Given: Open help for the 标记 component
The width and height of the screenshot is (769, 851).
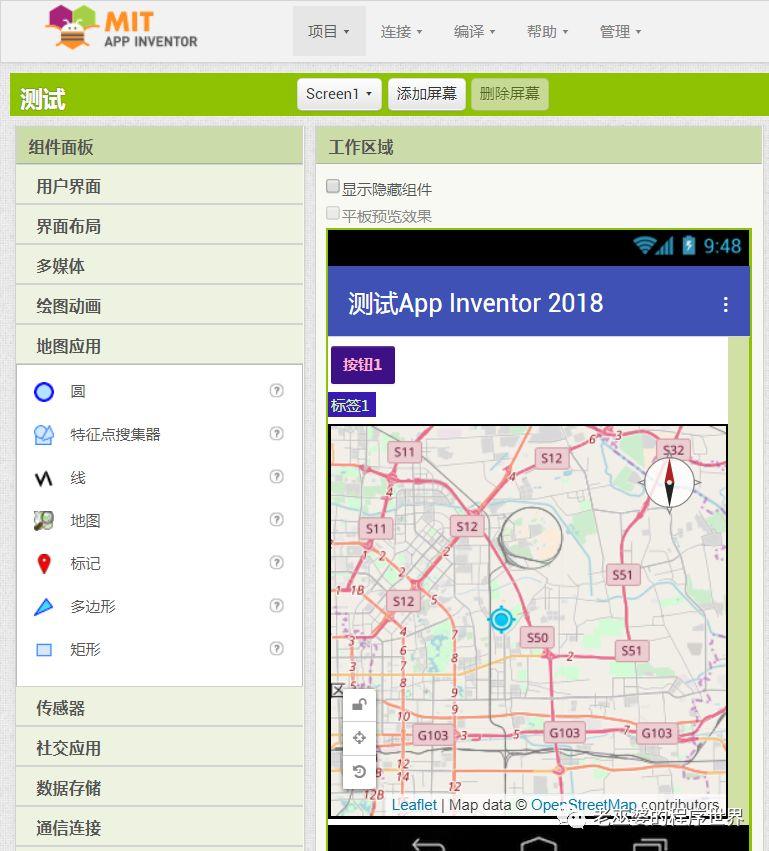Looking at the screenshot, I should click(x=277, y=562).
